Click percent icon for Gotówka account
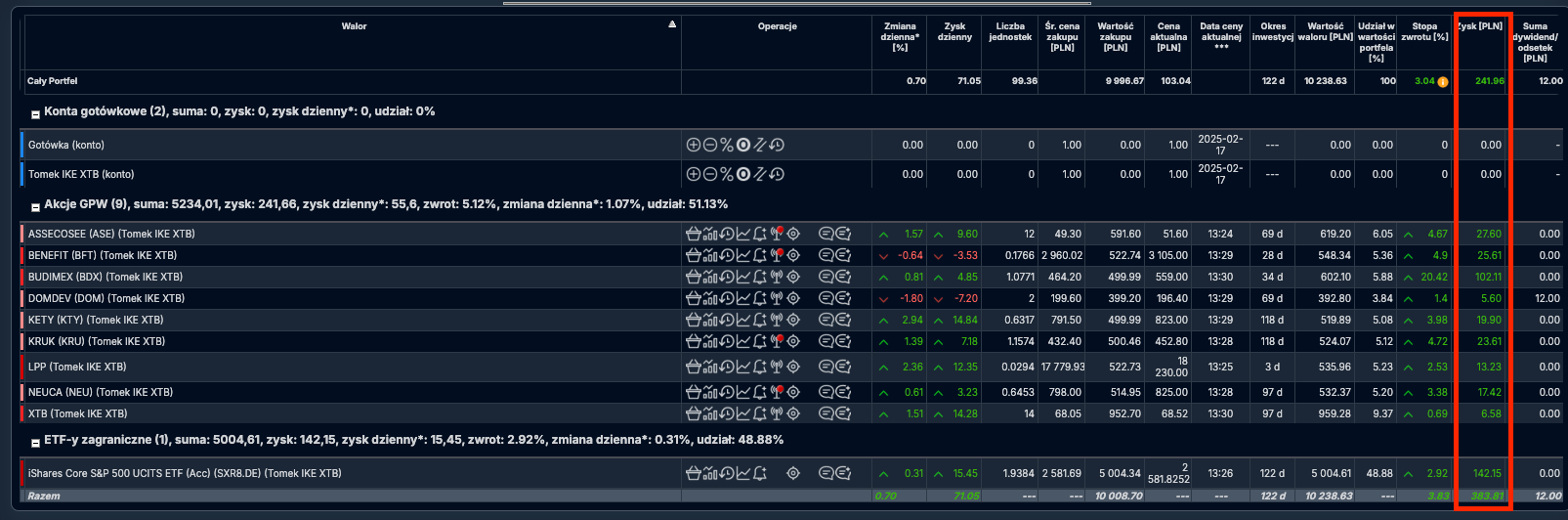Screen dimensions: 1568x520 (727, 145)
